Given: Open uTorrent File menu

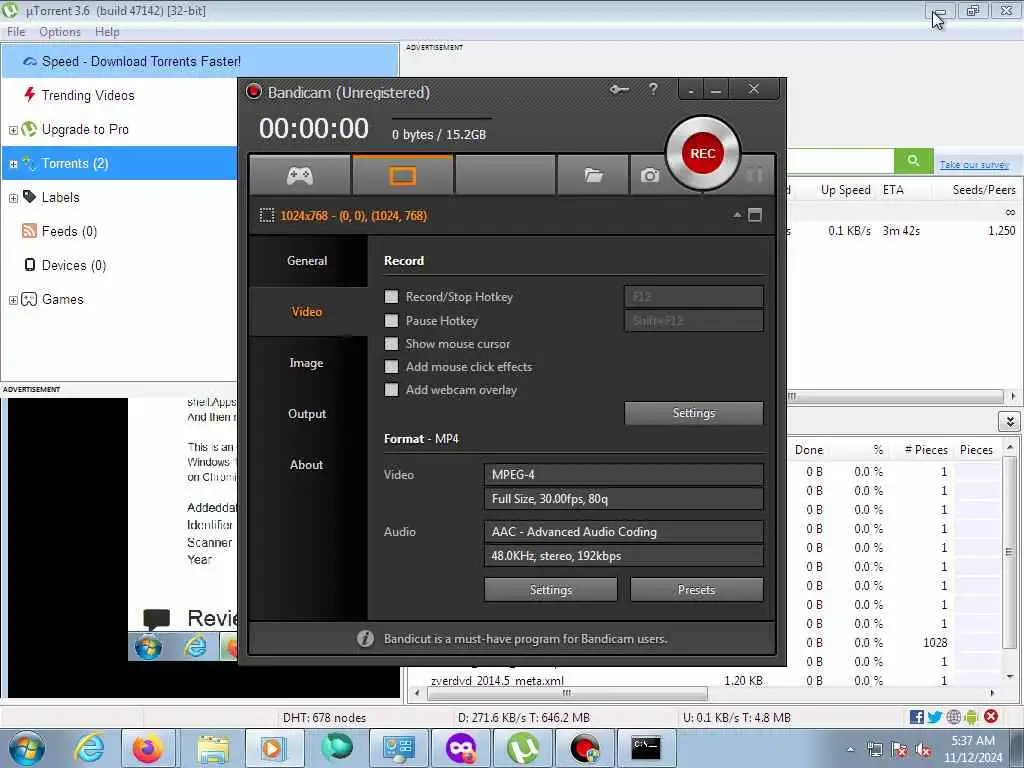Looking at the screenshot, I should [16, 32].
